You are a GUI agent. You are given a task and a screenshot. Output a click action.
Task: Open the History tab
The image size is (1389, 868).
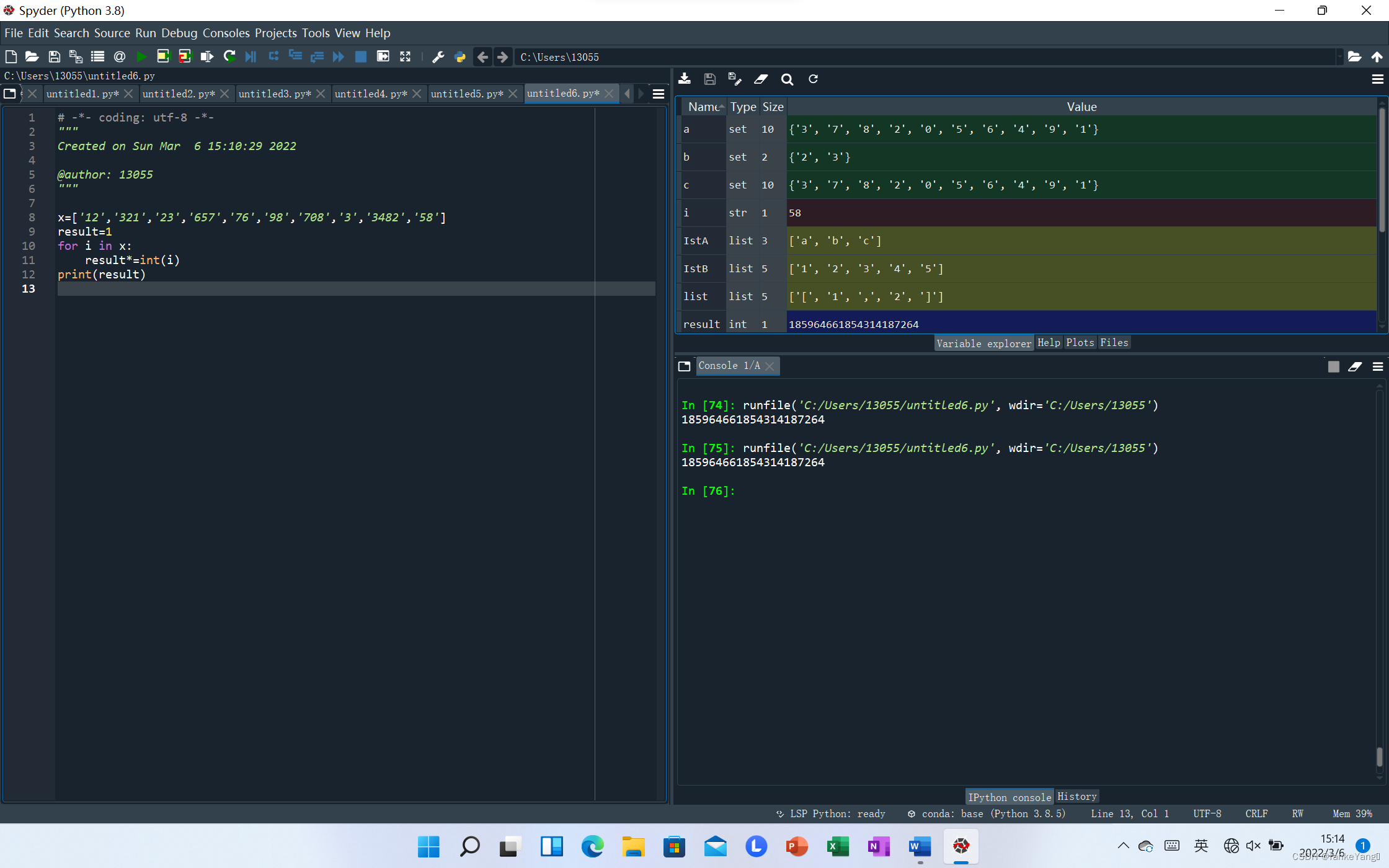1077,797
